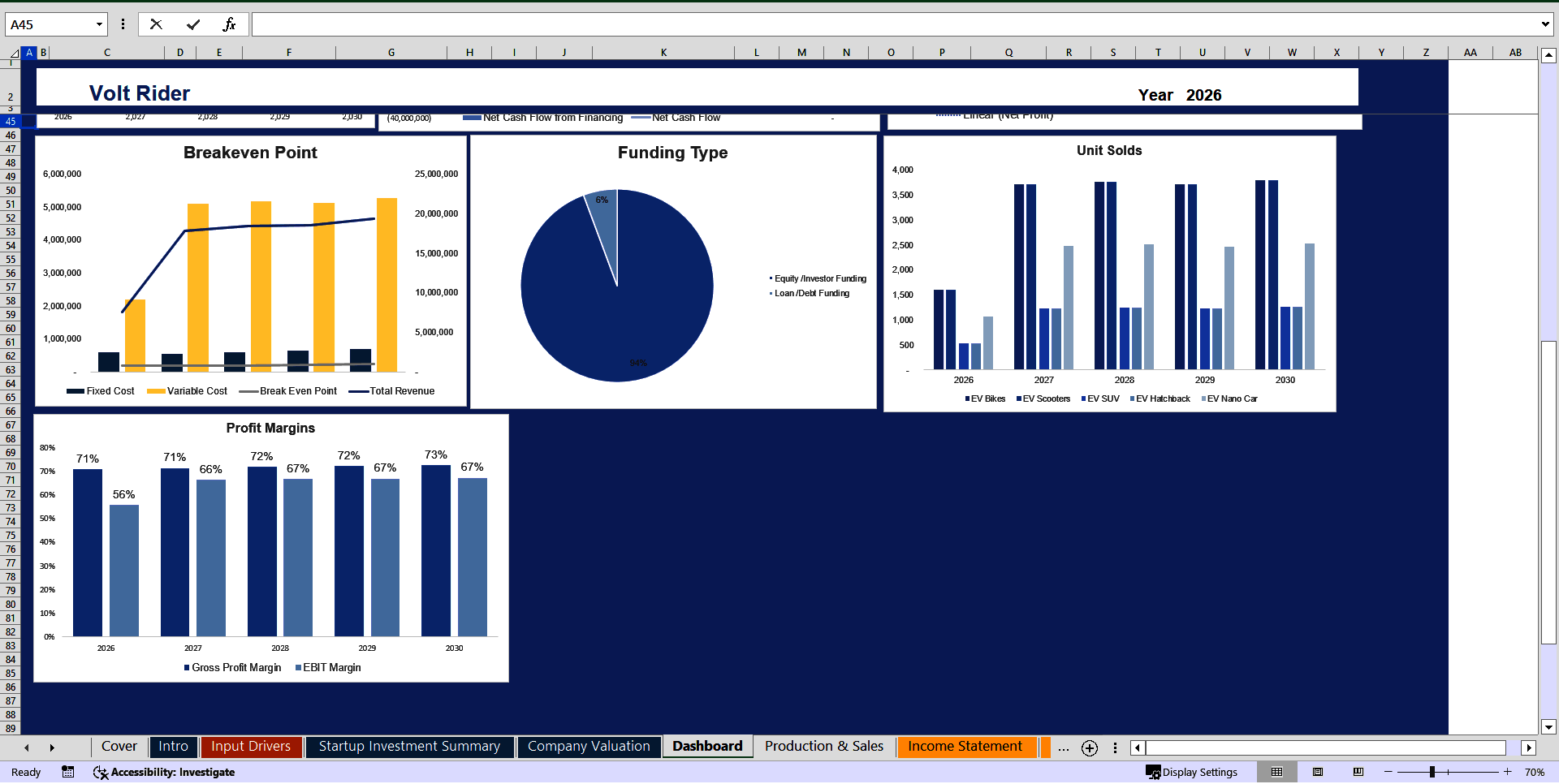Switch to Normal view
The width and height of the screenshot is (1559, 784).
[1277, 772]
